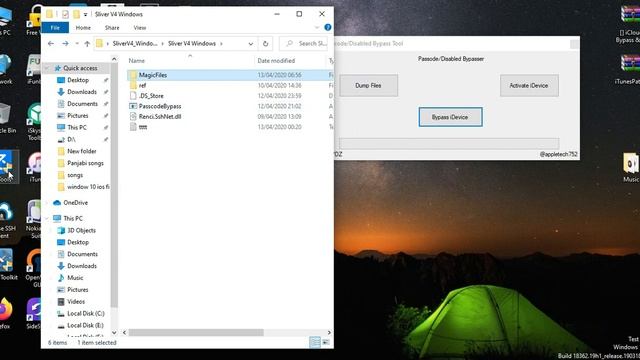Open Music under This PC
Viewport: 640px width, 360px height.
tap(75, 278)
